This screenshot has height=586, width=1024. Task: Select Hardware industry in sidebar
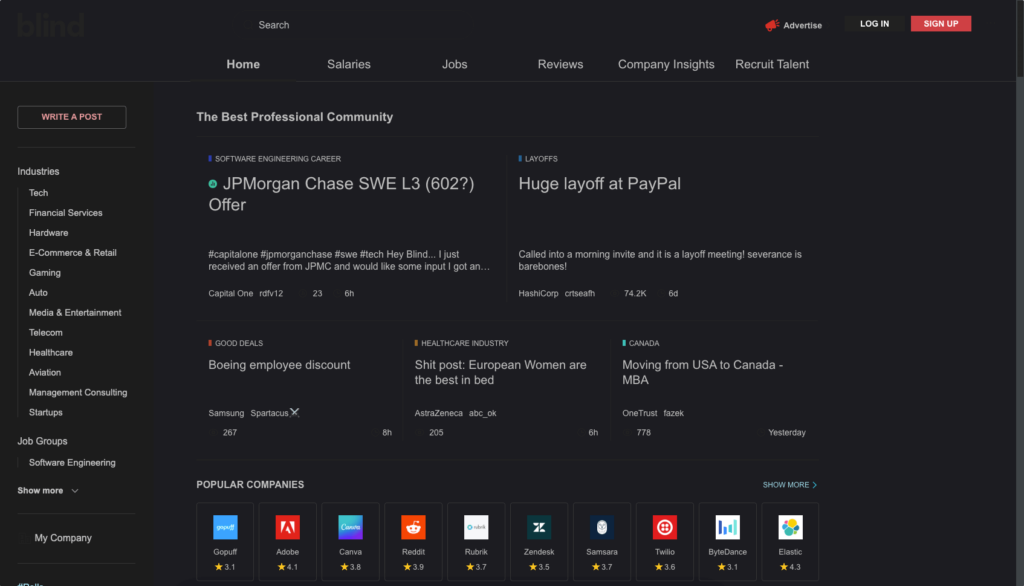point(48,233)
